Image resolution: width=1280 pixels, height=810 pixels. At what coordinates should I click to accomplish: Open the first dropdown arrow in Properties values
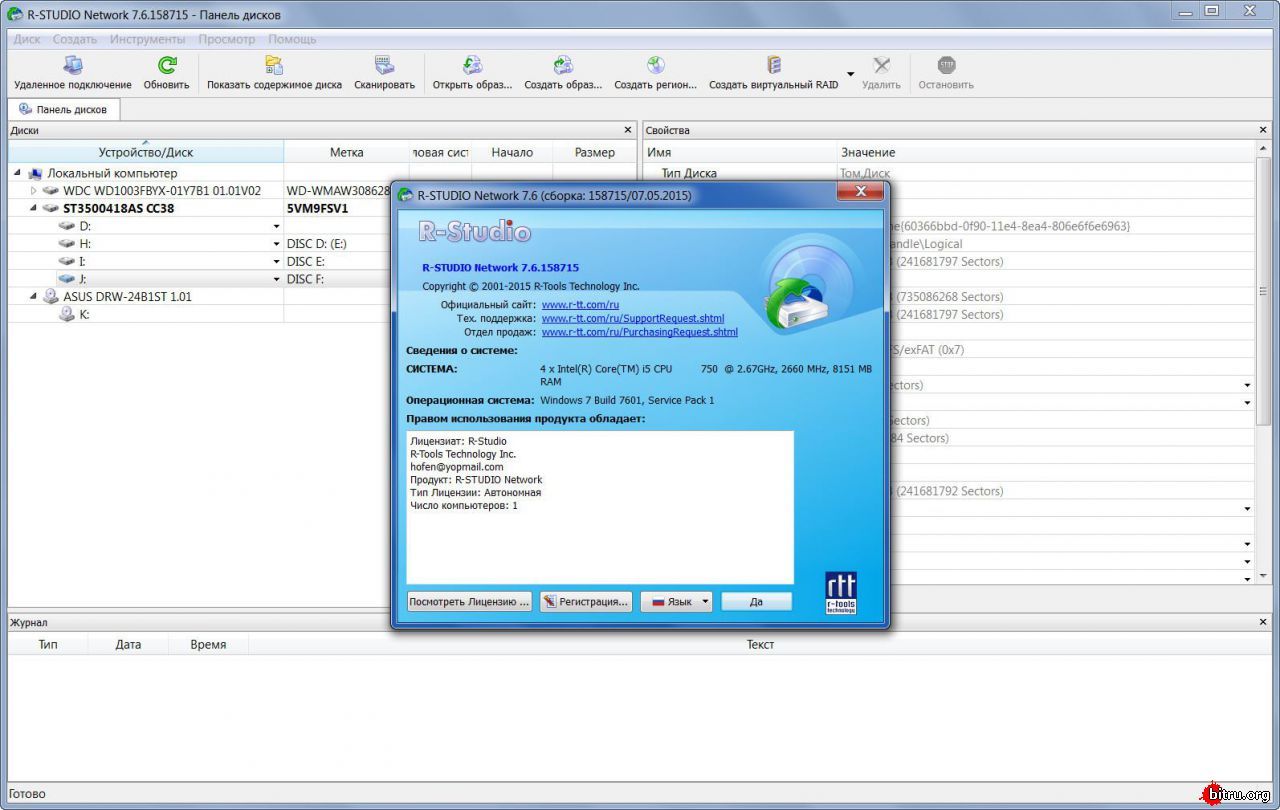[1247, 385]
